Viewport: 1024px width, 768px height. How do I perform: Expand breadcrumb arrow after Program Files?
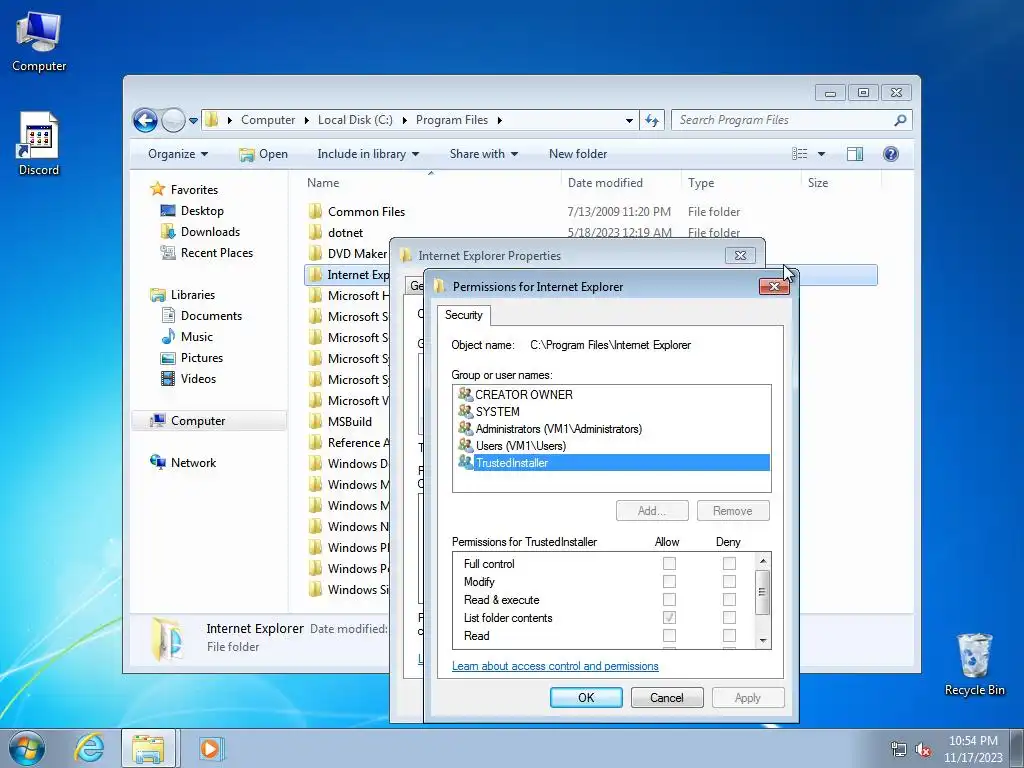(x=500, y=120)
